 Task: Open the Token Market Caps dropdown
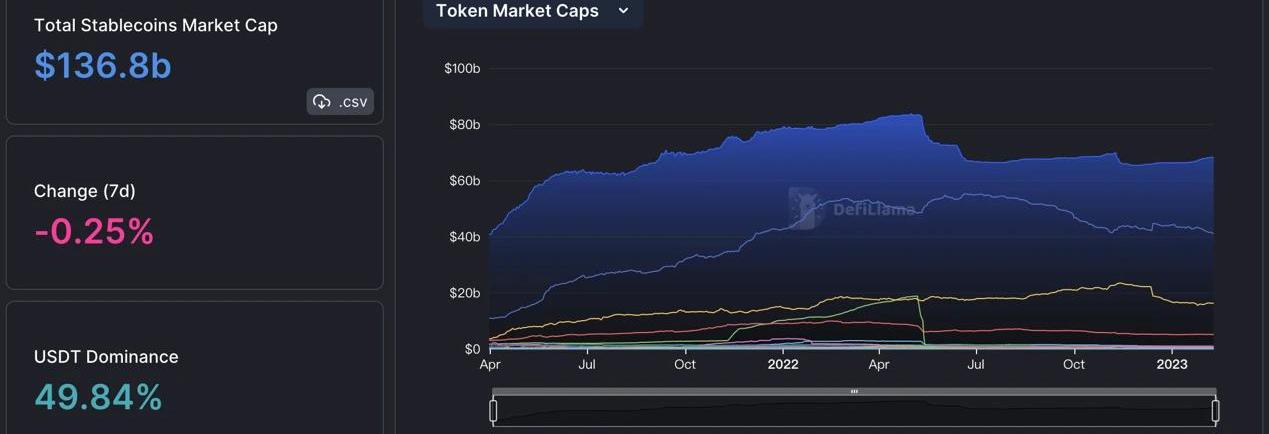click(532, 11)
